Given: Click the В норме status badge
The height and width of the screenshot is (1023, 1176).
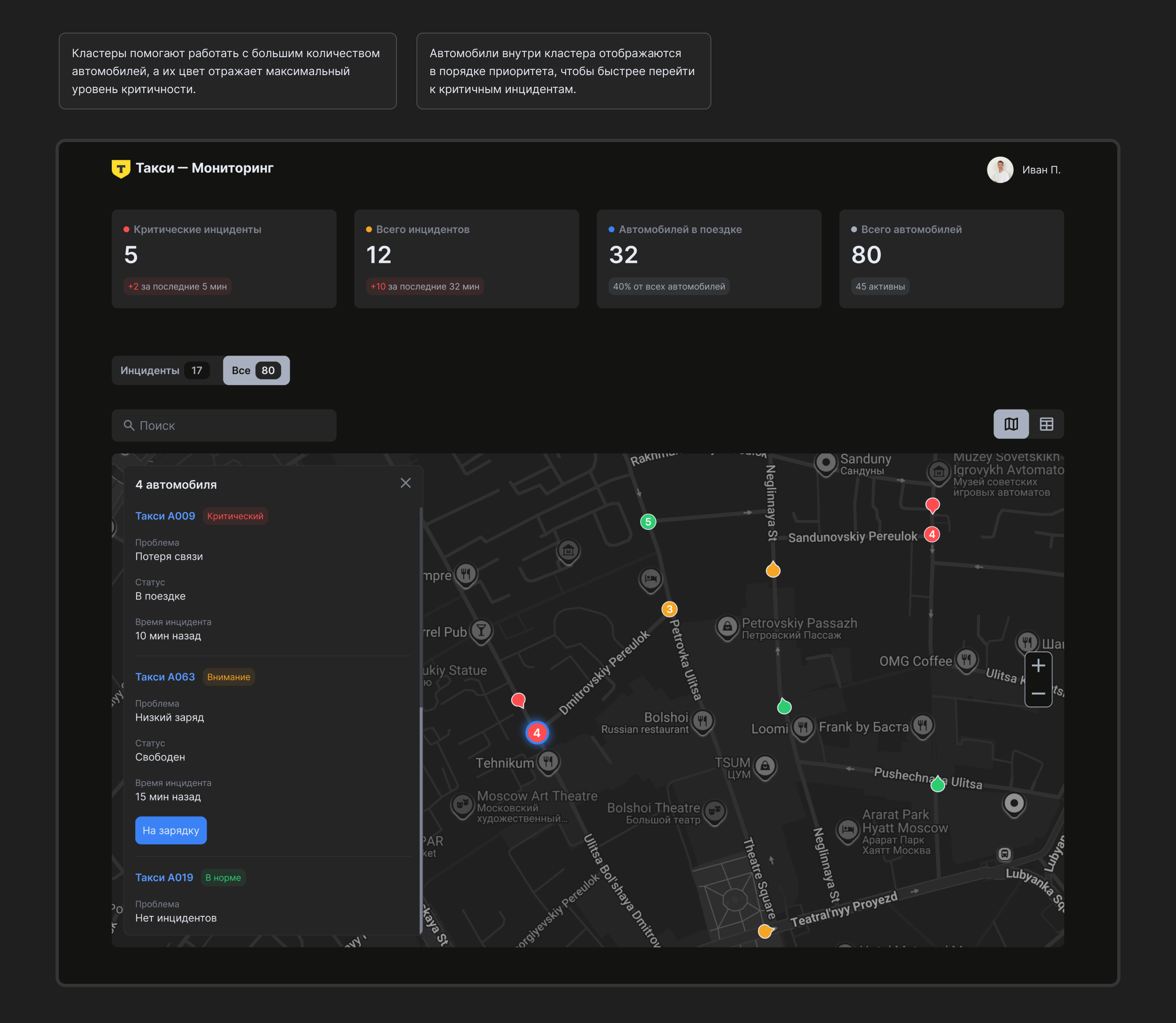Looking at the screenshot, I should [x=223, y=877].
